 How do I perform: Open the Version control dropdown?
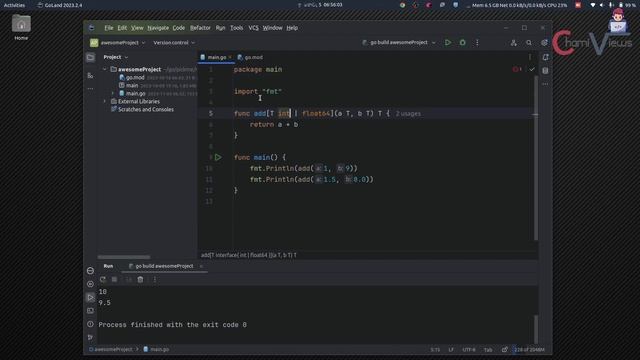click(x=174, y=42)
